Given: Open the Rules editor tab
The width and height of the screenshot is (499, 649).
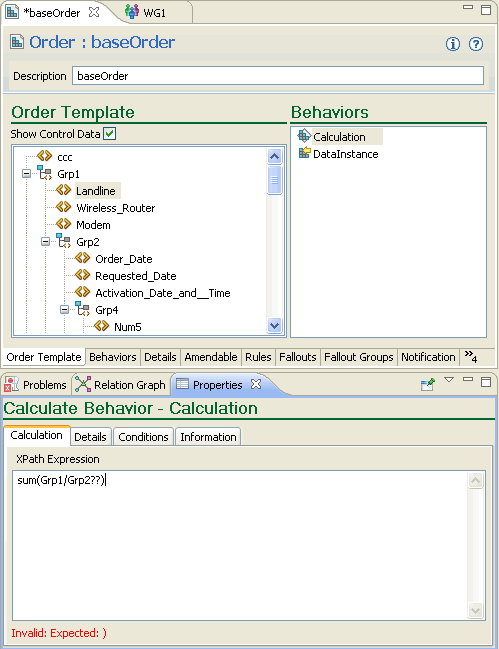Looking at the screenshot, I should 258,357.
